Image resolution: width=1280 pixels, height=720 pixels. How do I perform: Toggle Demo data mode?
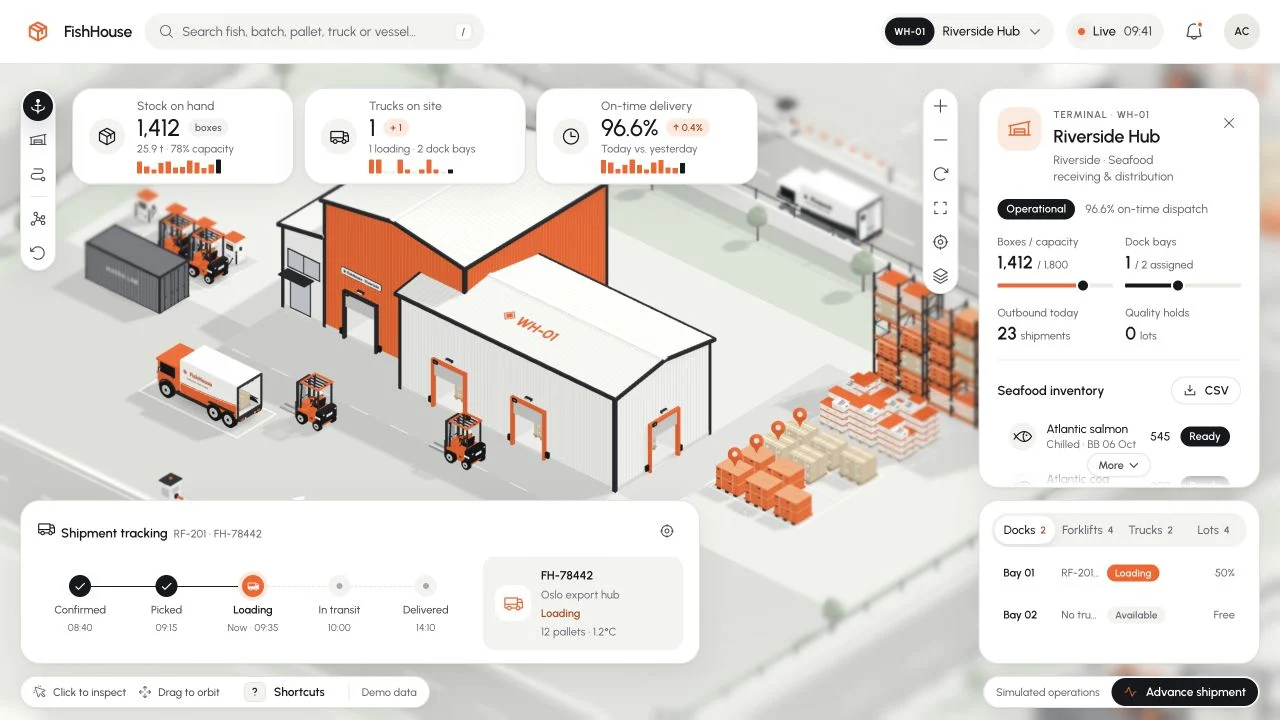tap(389, 692)
